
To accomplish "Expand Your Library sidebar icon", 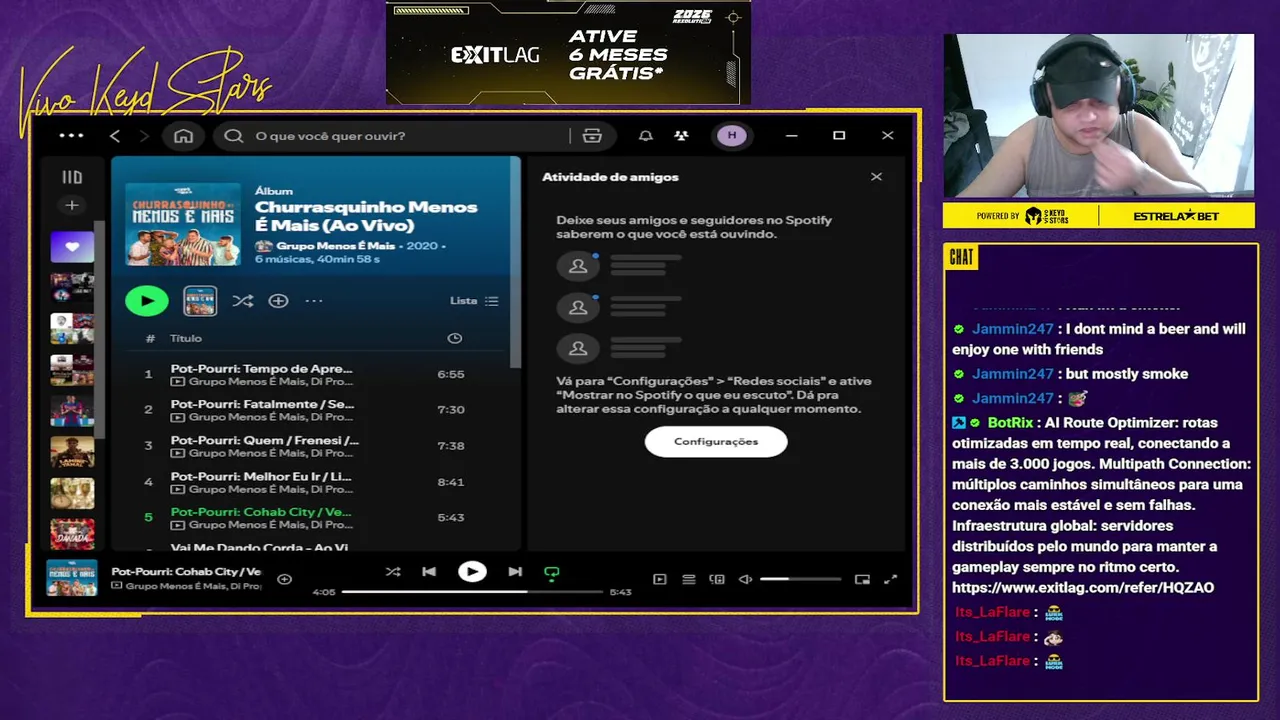I will click(x=72, y=177).
